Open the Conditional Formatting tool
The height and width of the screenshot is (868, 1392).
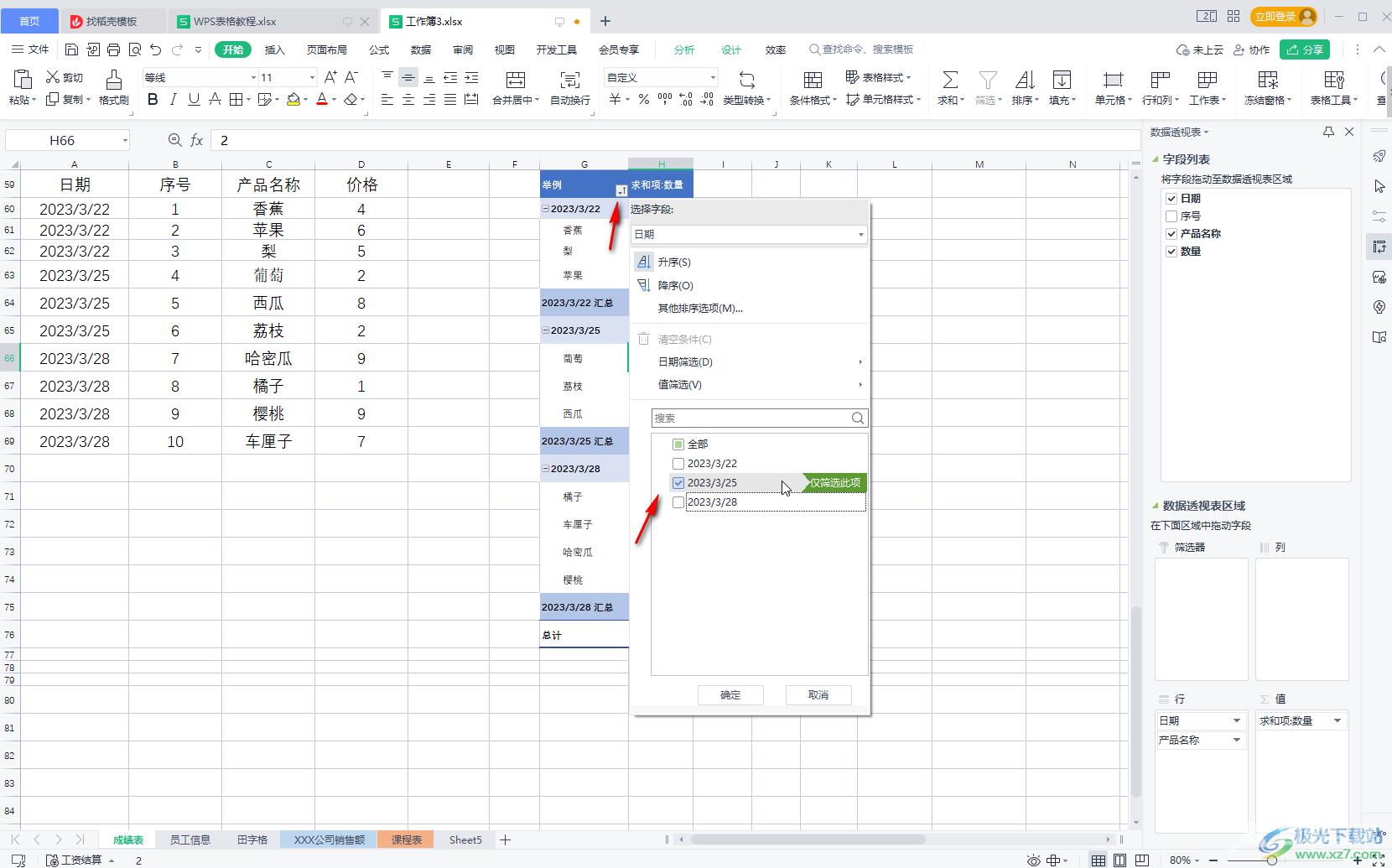tap(813, 80)
